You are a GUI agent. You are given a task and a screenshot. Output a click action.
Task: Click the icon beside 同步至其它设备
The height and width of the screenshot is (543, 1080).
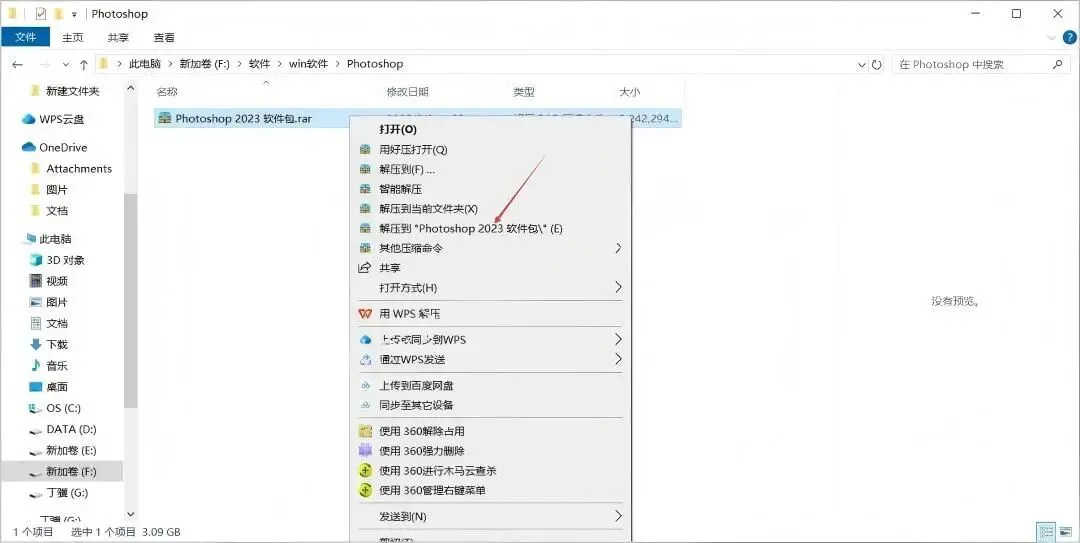click(x=366, y=405)
